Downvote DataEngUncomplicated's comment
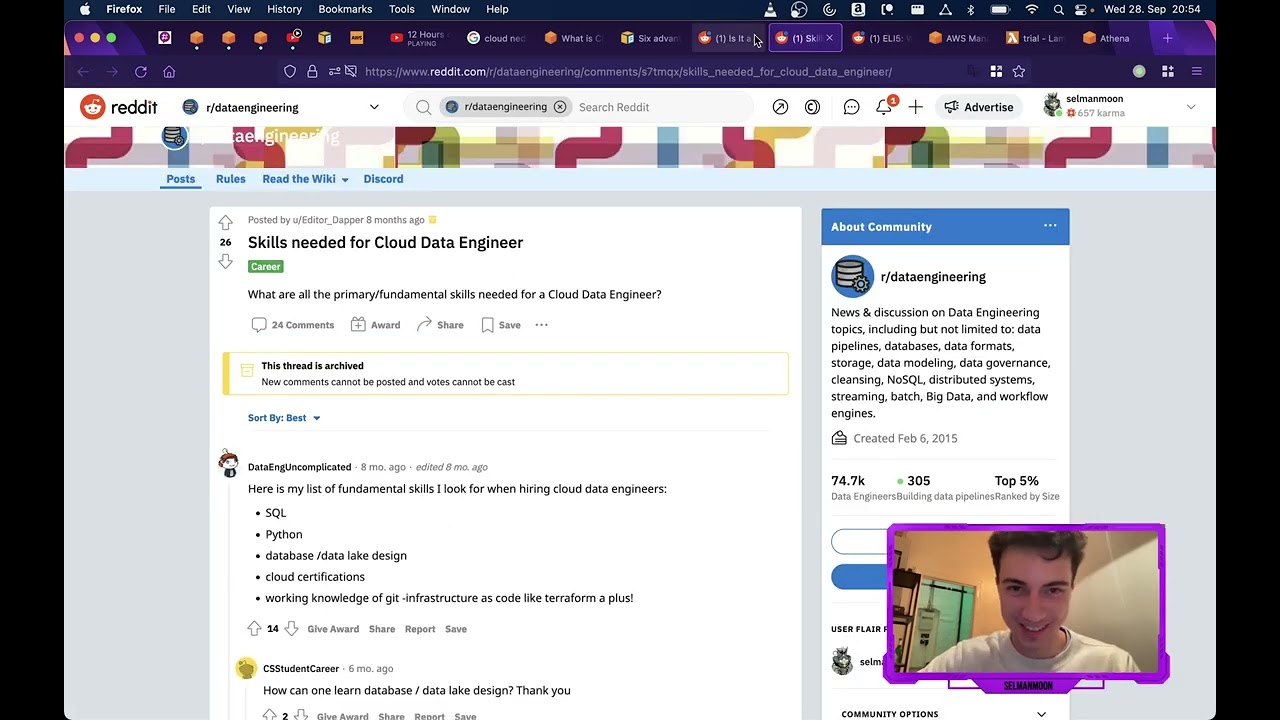This screenshot has width=1280, height=720. pos(291,629)
